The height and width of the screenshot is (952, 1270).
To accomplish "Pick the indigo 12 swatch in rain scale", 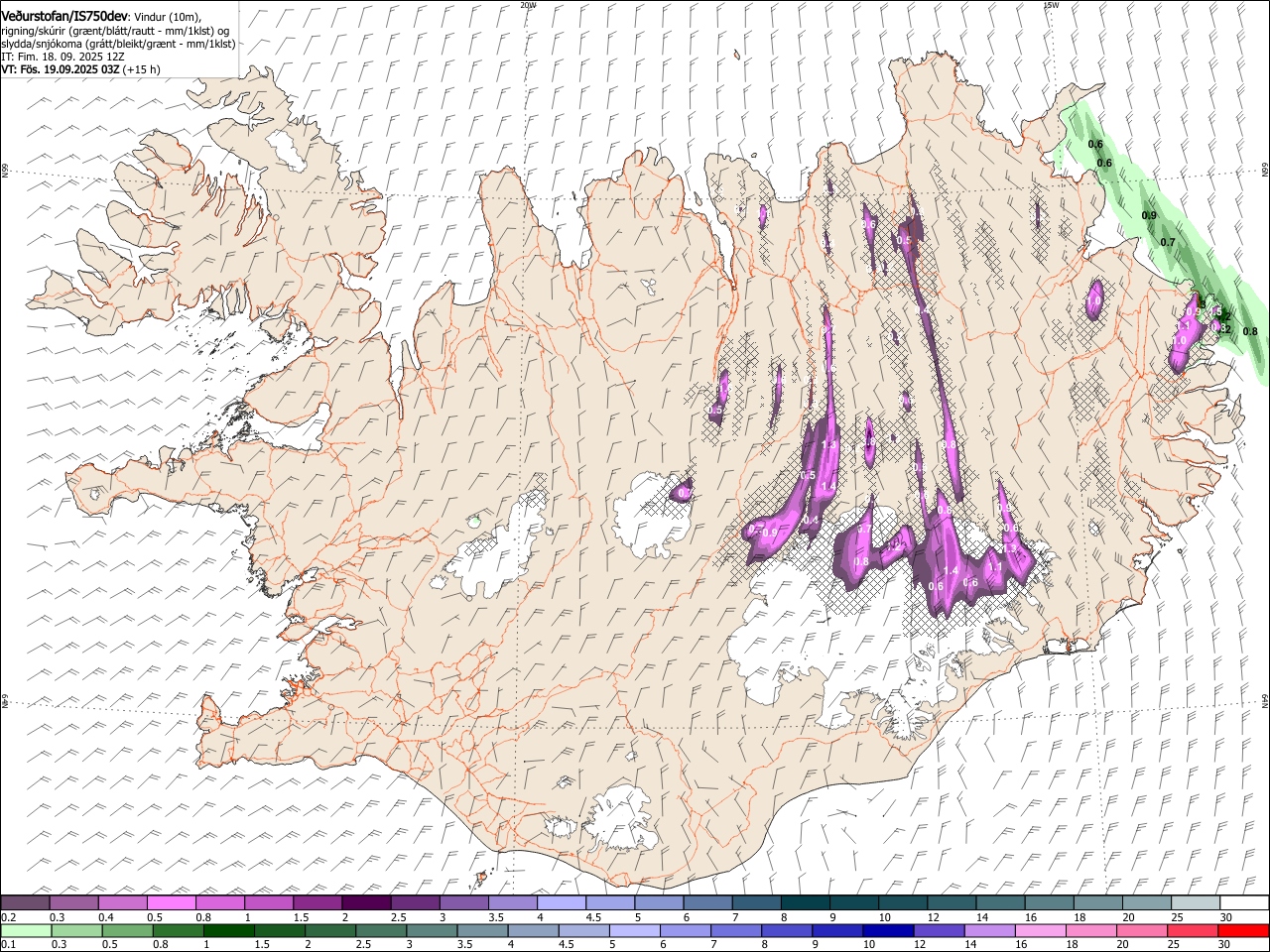I will tap(940, 931).
